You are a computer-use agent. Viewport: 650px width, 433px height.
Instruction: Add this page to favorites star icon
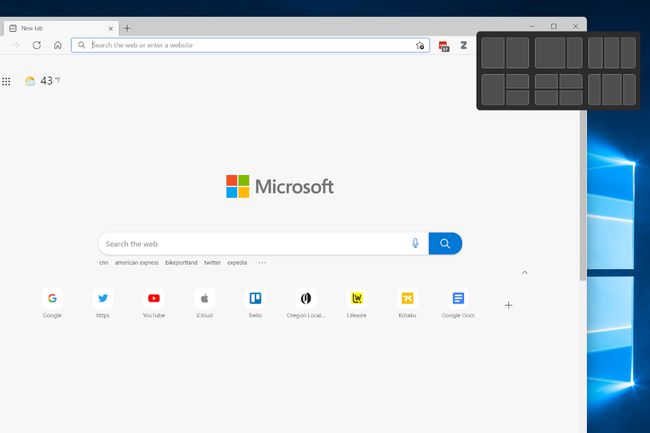pyautogui.click(x=420, y=45)
